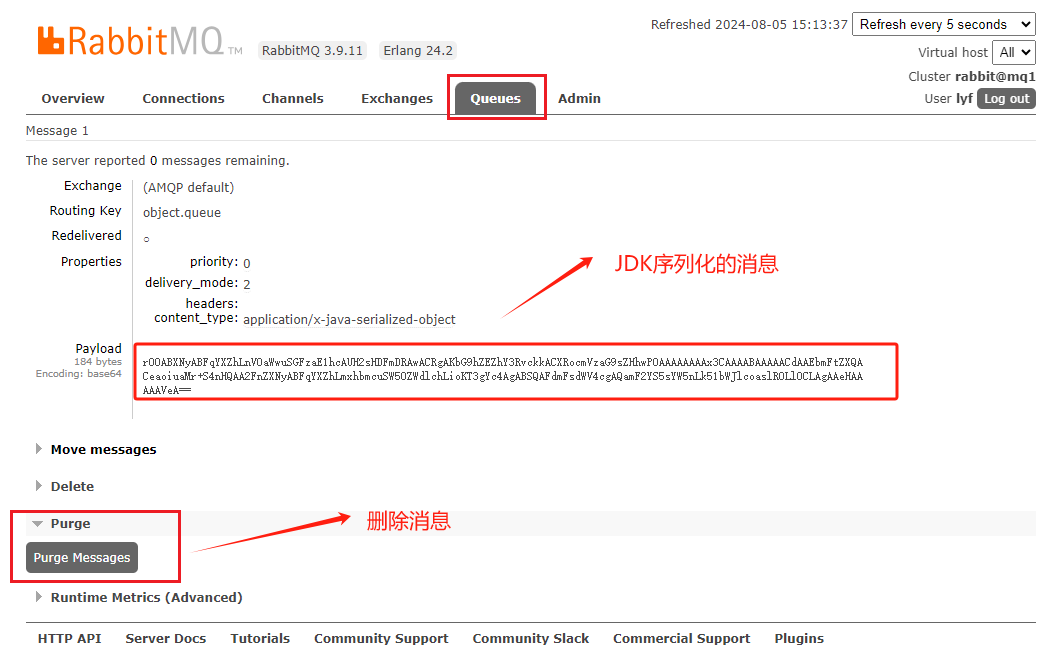
Task: Click the delivery_mode value 2
Action: [246, 284]
